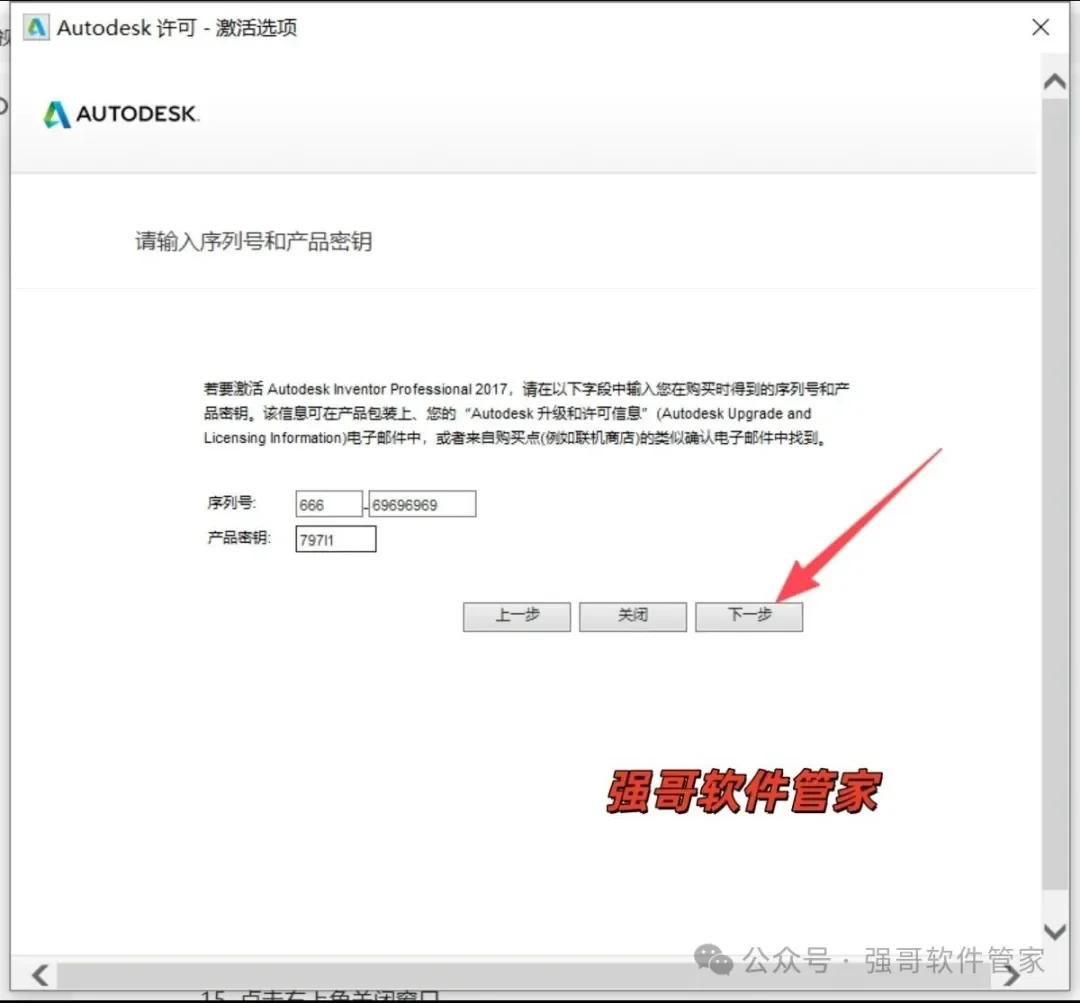Click the 下一步 (Next) button
This screenshot has height=1003, width=1080.
749,616
